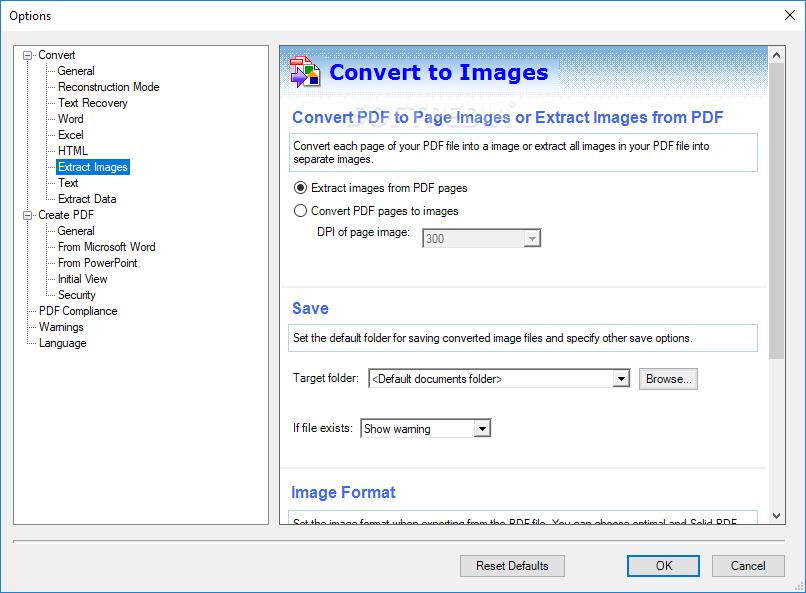
Task: Click the scrollbar up arrow
Action: pyautogui.click(x=776, y=55)
